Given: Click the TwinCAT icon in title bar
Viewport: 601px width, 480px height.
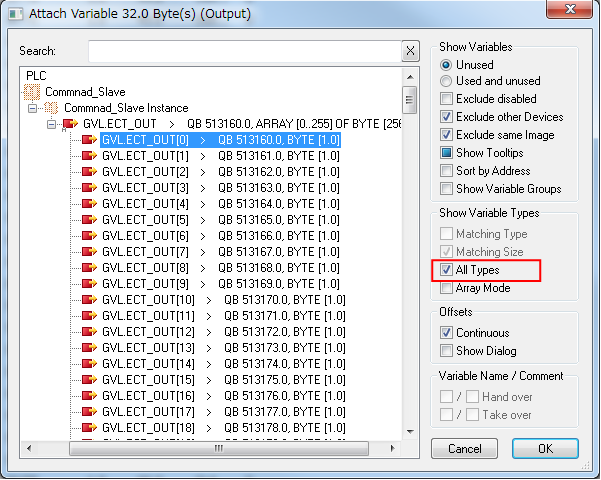Looking at the screenshot, I should pos(14,13).
